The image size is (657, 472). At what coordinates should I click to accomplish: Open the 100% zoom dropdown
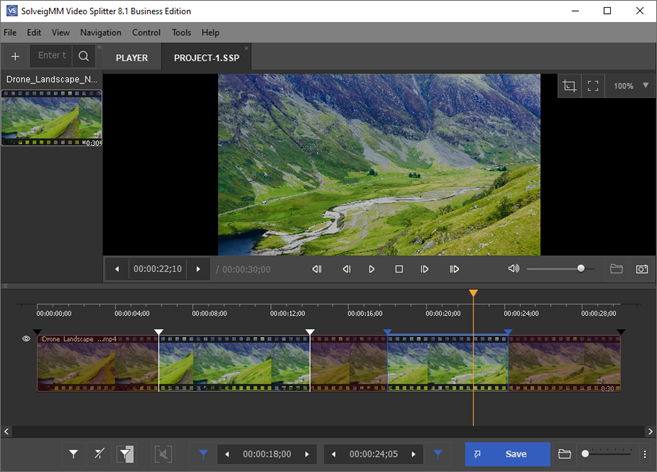[631, 86]
